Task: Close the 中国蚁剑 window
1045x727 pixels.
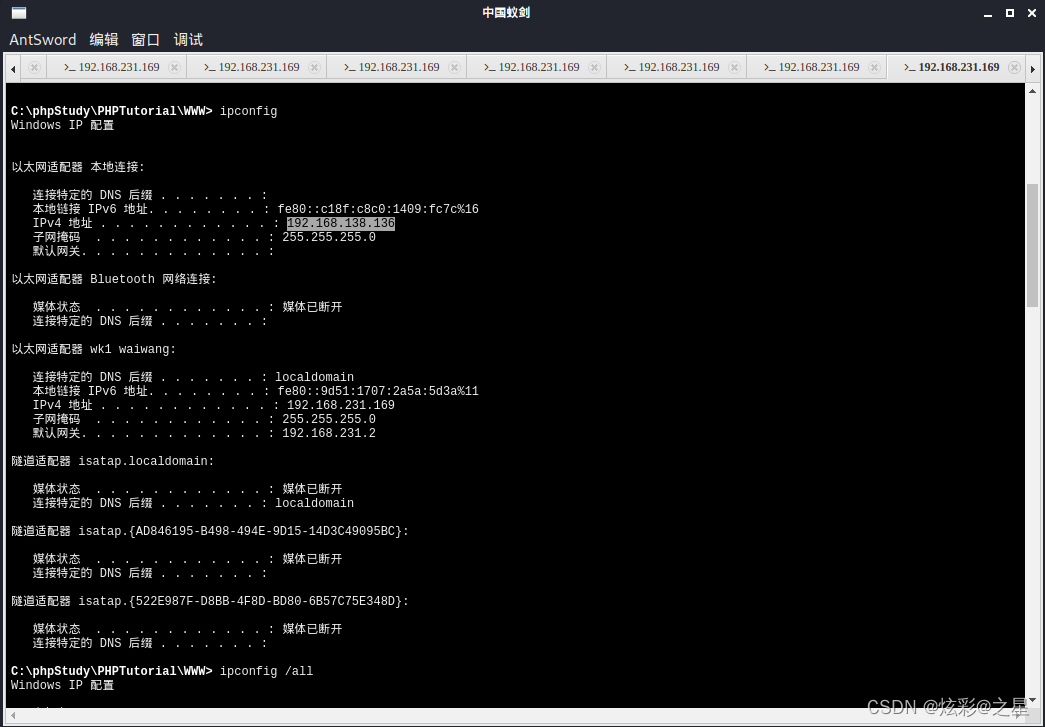Action: (x=1032, y=13)
